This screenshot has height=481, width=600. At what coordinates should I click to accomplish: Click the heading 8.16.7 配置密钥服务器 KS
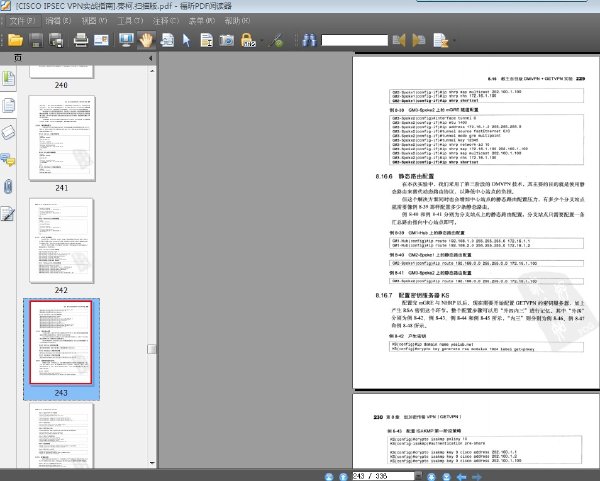coord(412,295)
